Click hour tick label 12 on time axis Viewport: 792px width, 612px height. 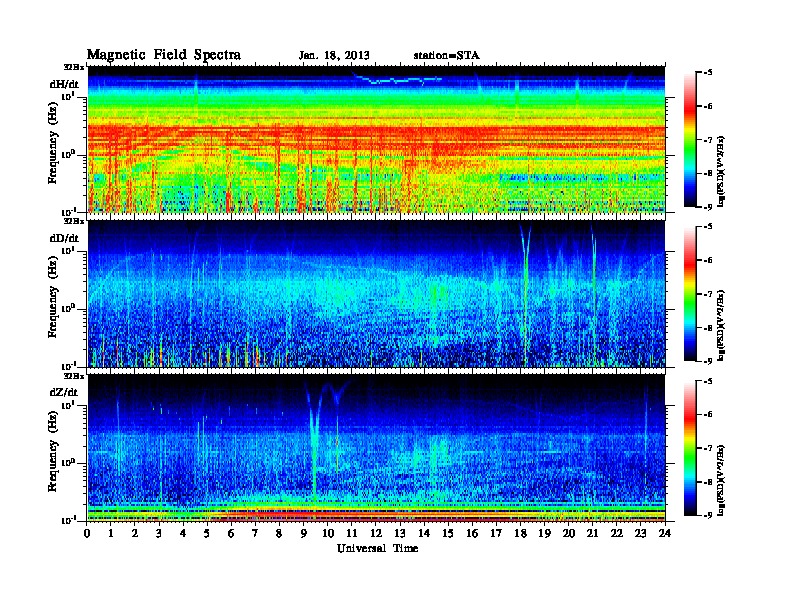click(x=376, y=533)
